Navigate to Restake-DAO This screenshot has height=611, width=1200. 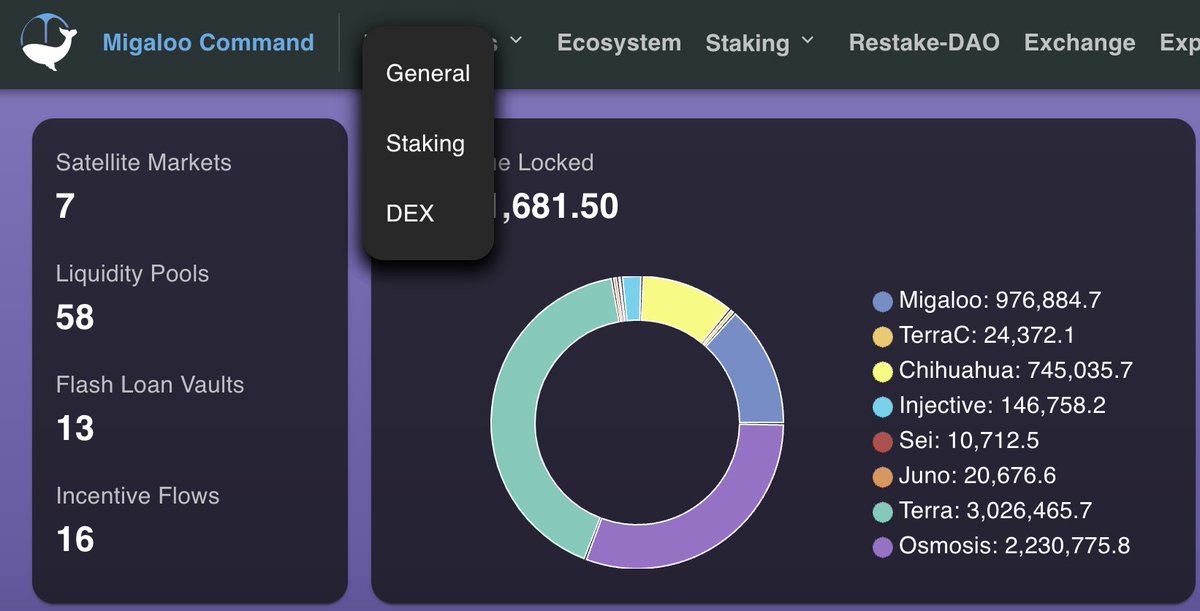click(924, 43)
